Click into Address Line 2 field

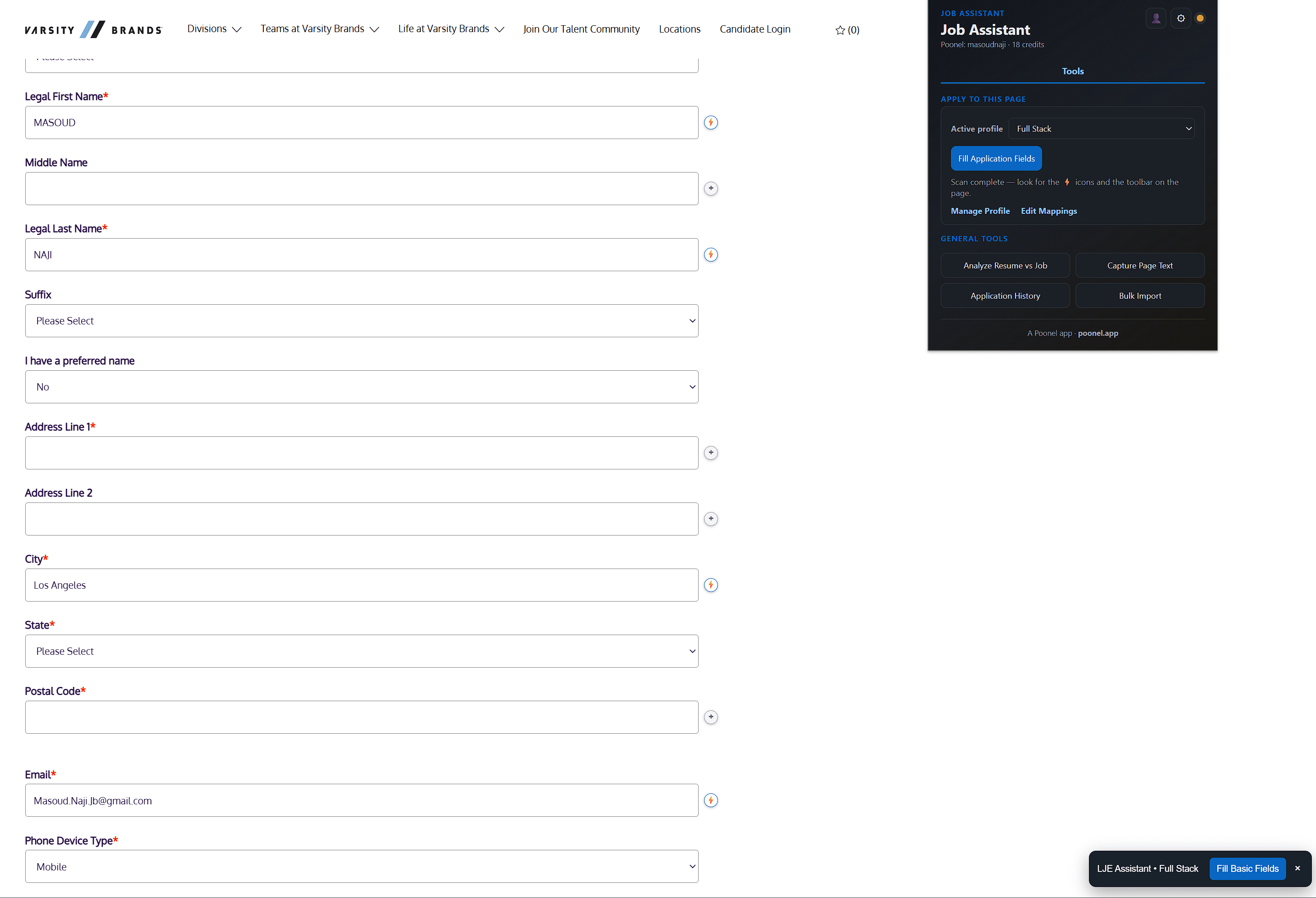click(x=361, y=519)
